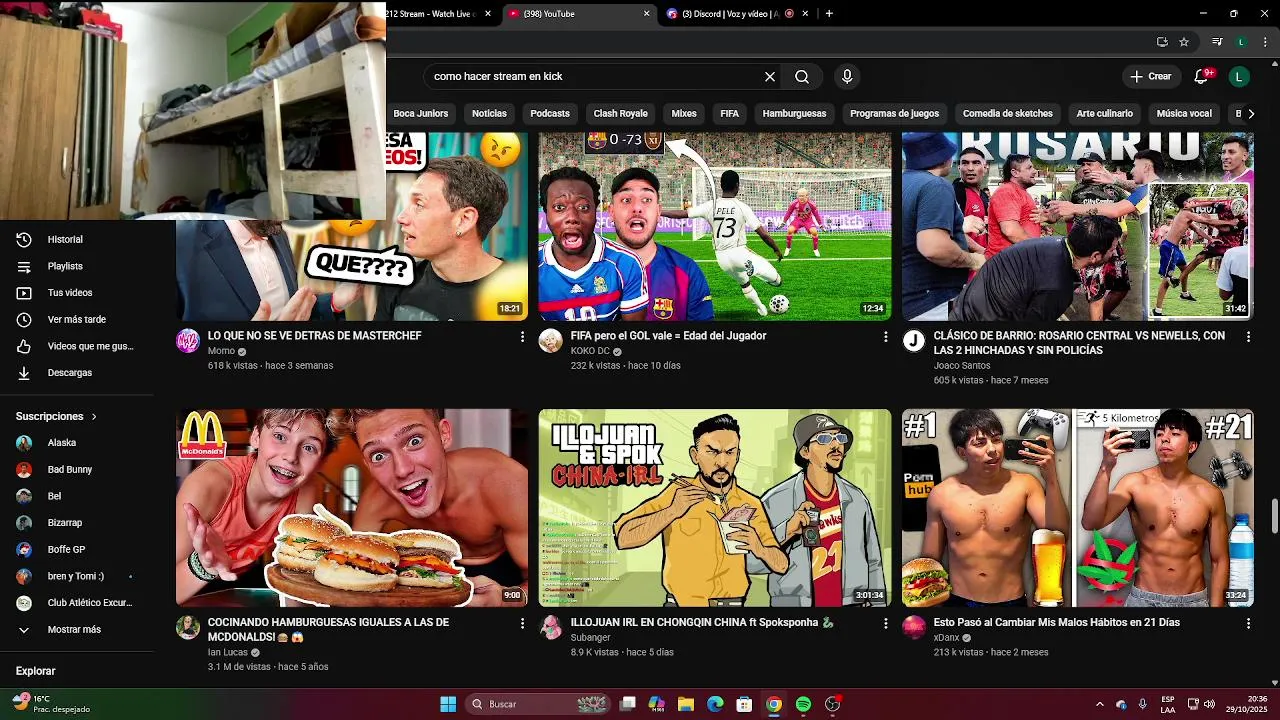This screenshot has width=1280, height=720.
Task: Open options for ILLOJUAN IRL video
Action: click(x=885, y=623)
